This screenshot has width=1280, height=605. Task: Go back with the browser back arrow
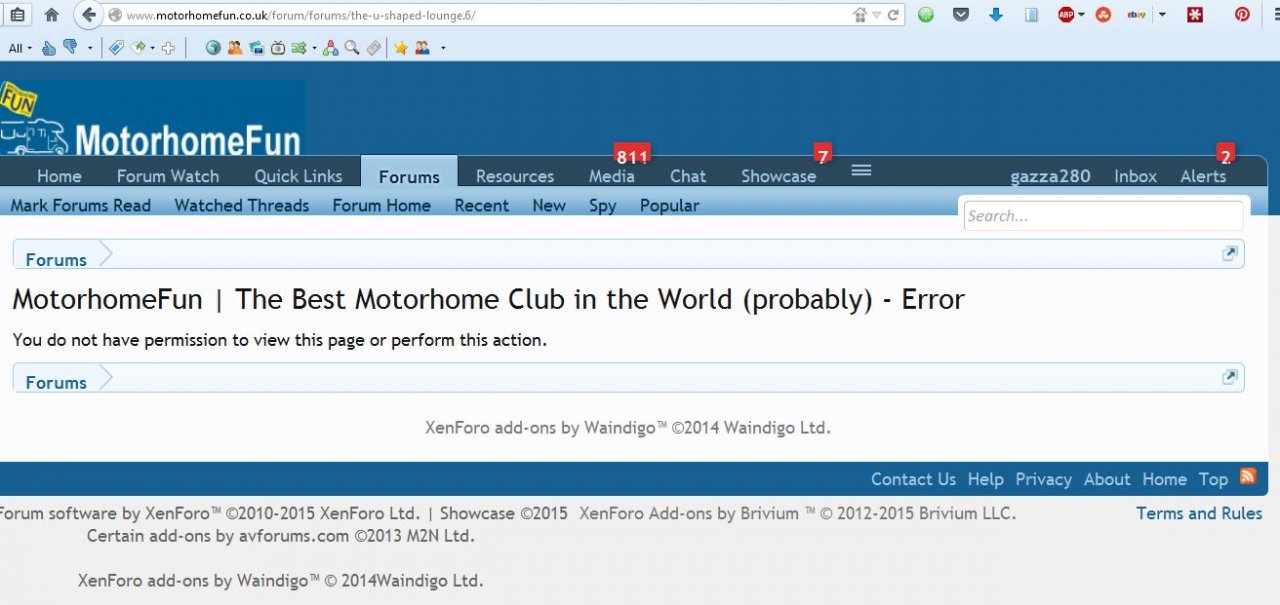point(89,15)
